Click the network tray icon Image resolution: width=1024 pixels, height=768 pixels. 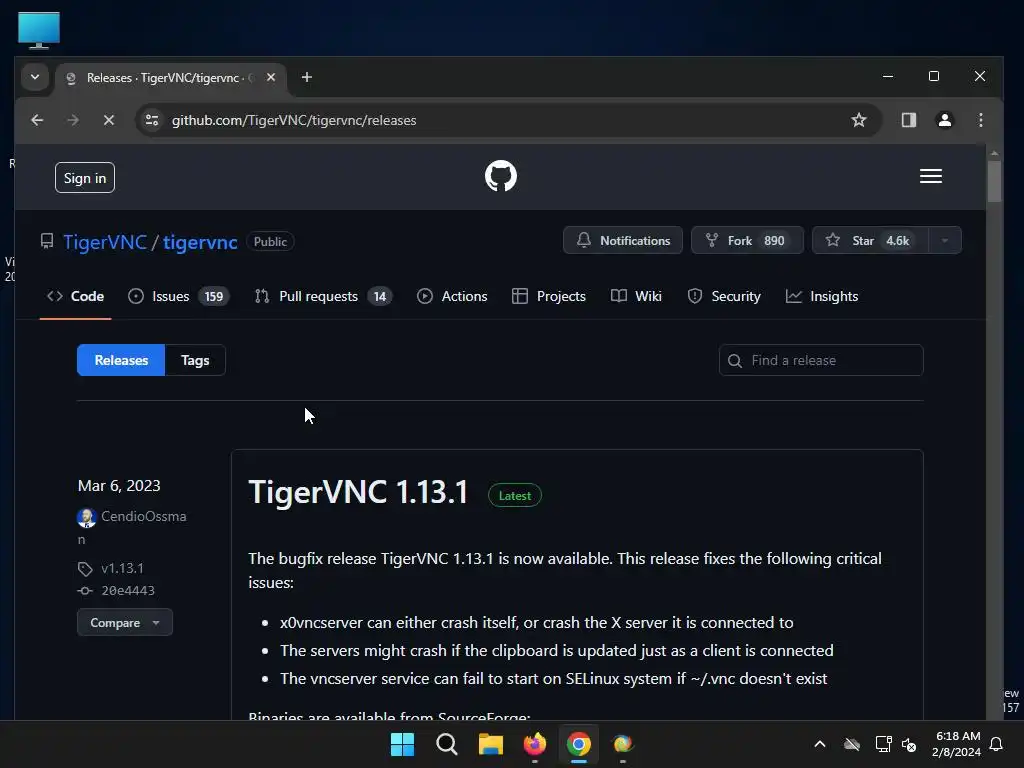tap(883, 744)
